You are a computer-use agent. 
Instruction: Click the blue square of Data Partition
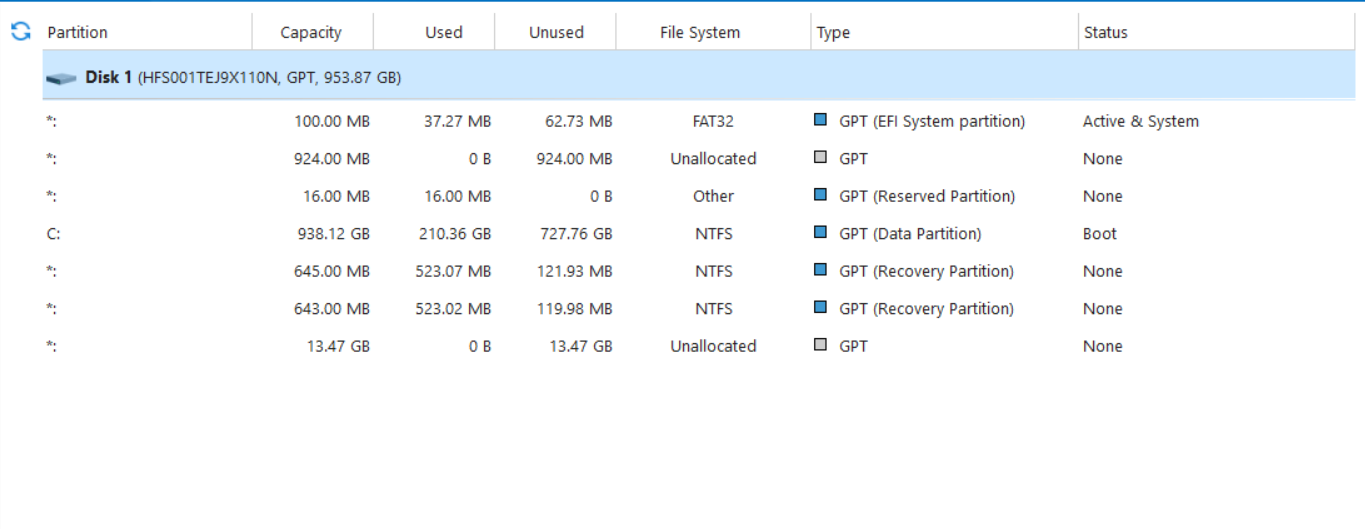coord(821,233)
